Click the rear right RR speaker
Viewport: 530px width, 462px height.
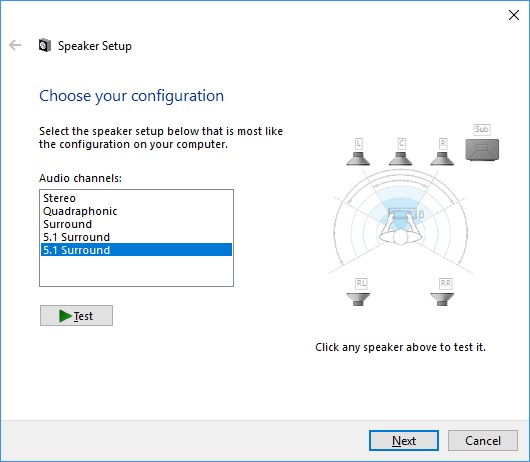(442, 299)
